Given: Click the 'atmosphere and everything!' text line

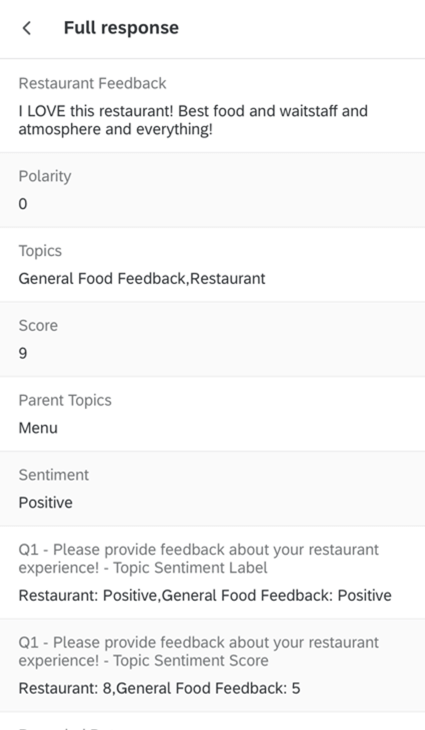Looking at the screenshot, I should pyautogui.click(x=115, y=129).
